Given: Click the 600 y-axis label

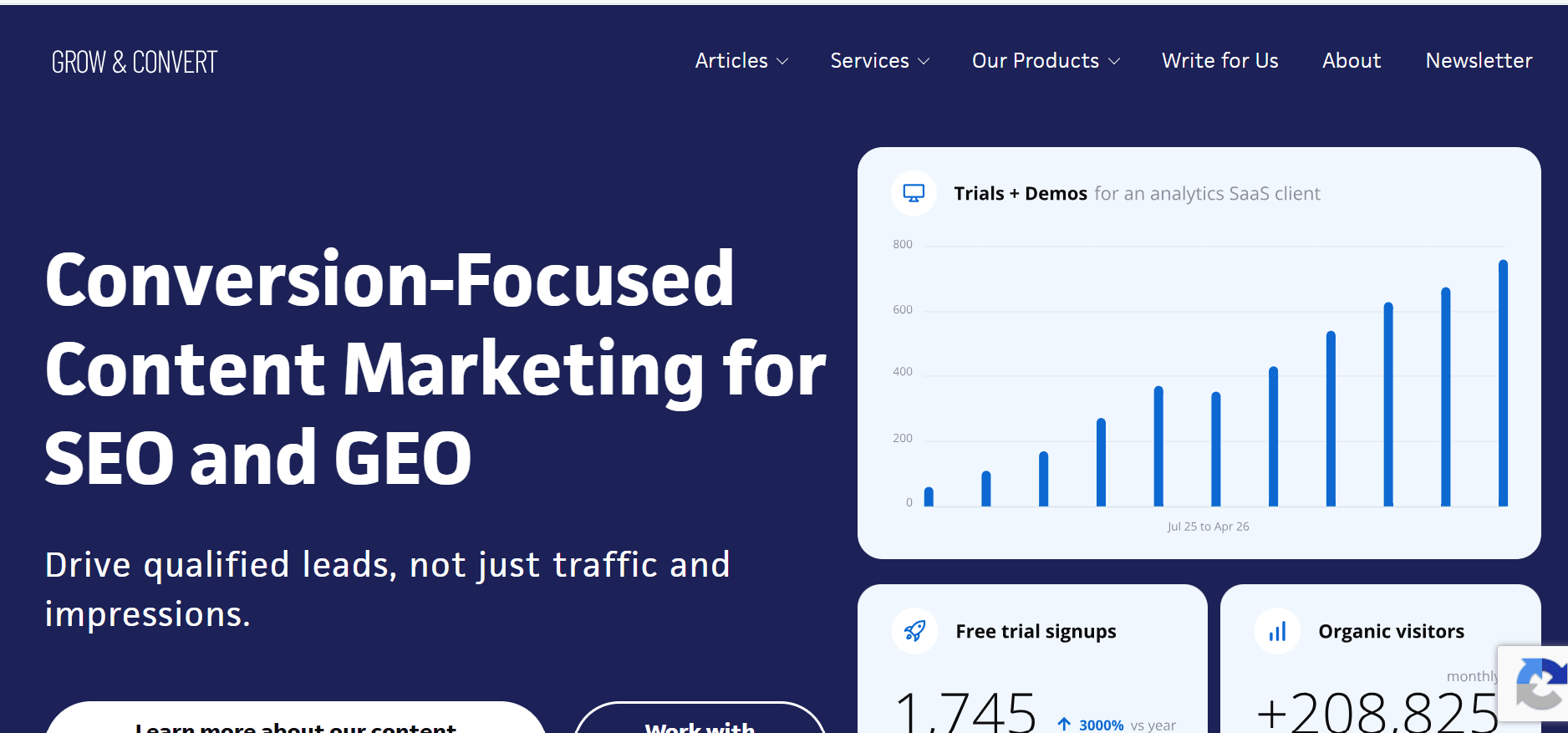Looking at the screenshot, I should tap(902, 309).
